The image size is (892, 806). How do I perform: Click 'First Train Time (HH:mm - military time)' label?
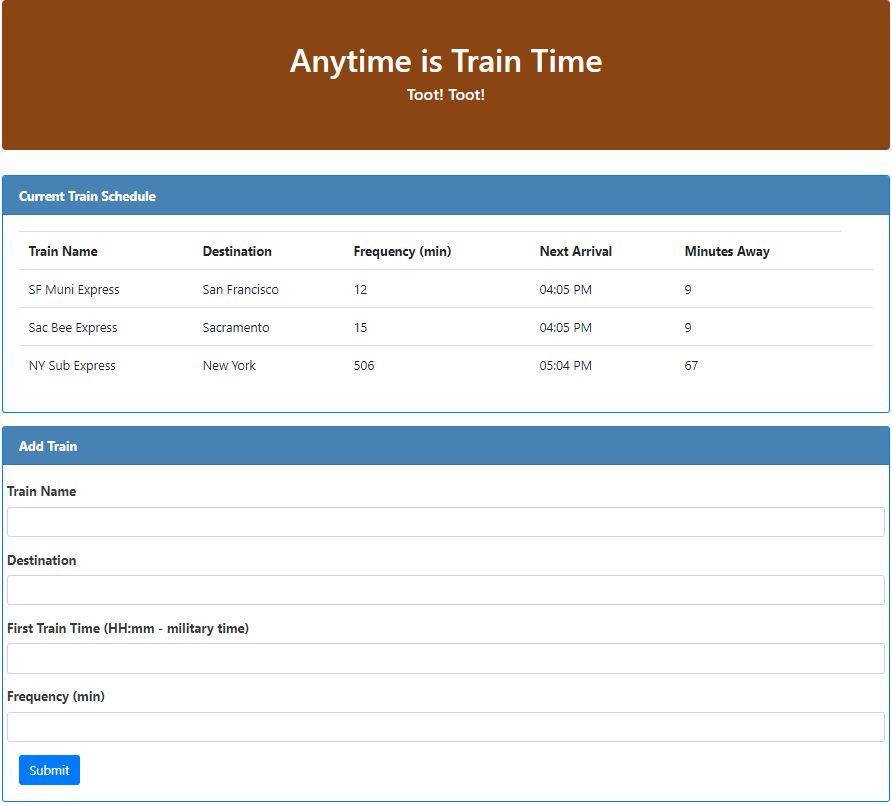pos(128,628)
